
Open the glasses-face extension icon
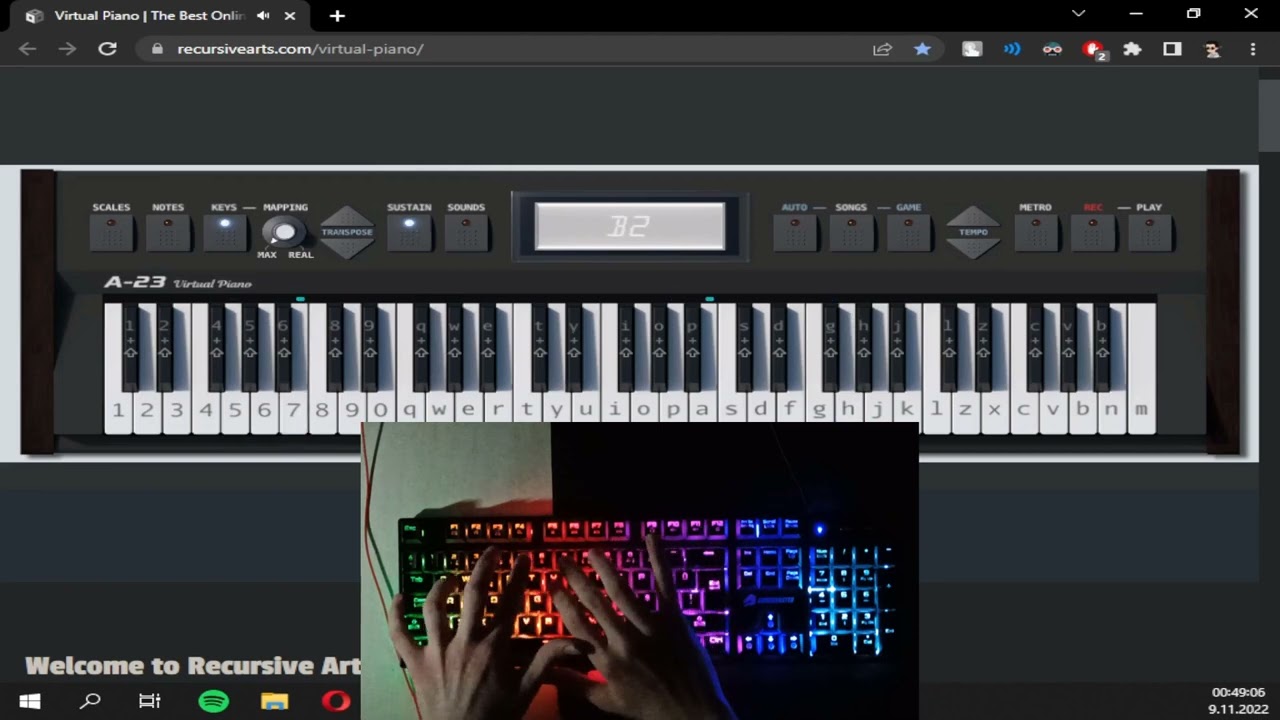coord(1052,48)
